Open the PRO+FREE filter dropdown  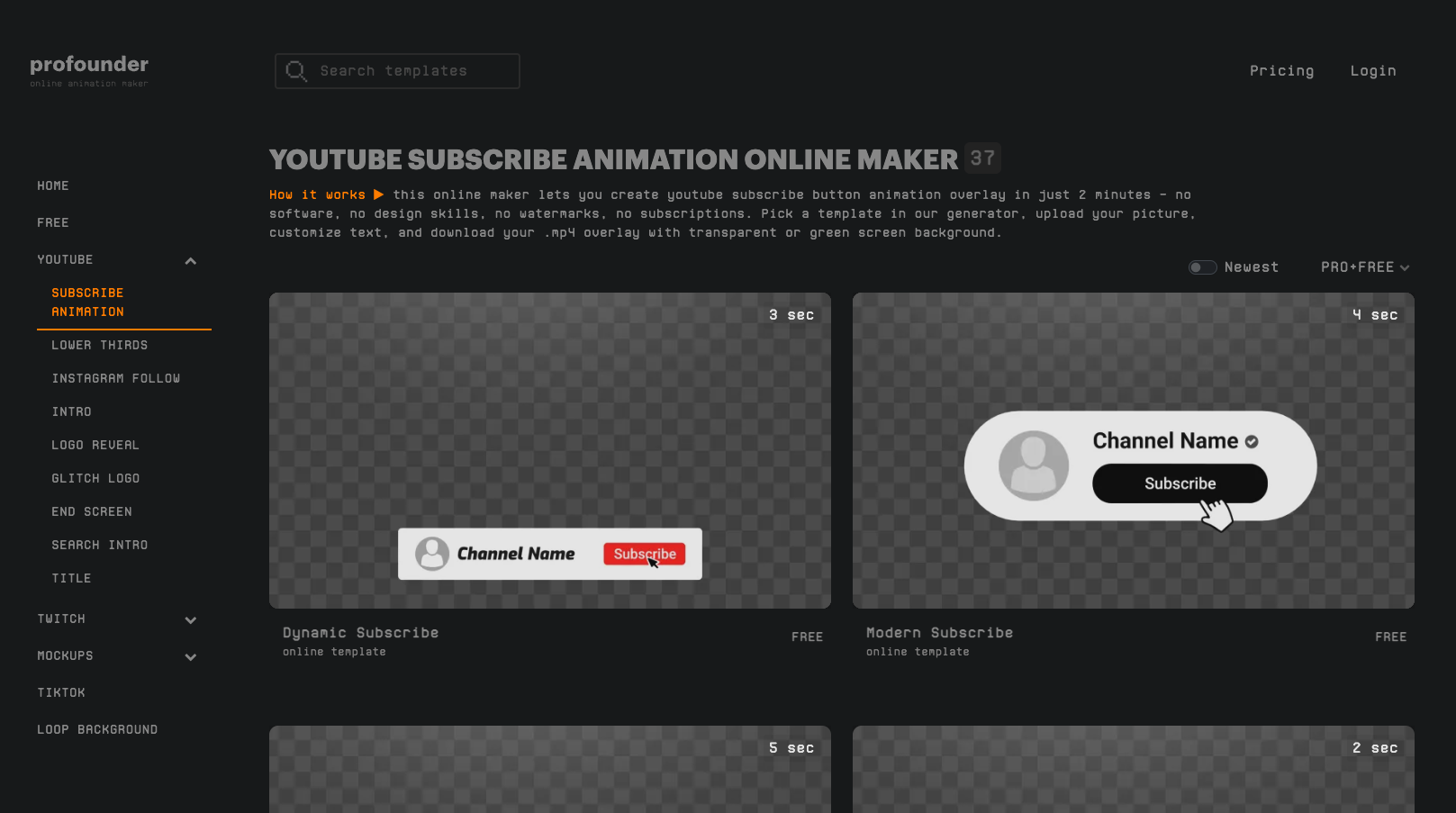(x=1365, y=267)
